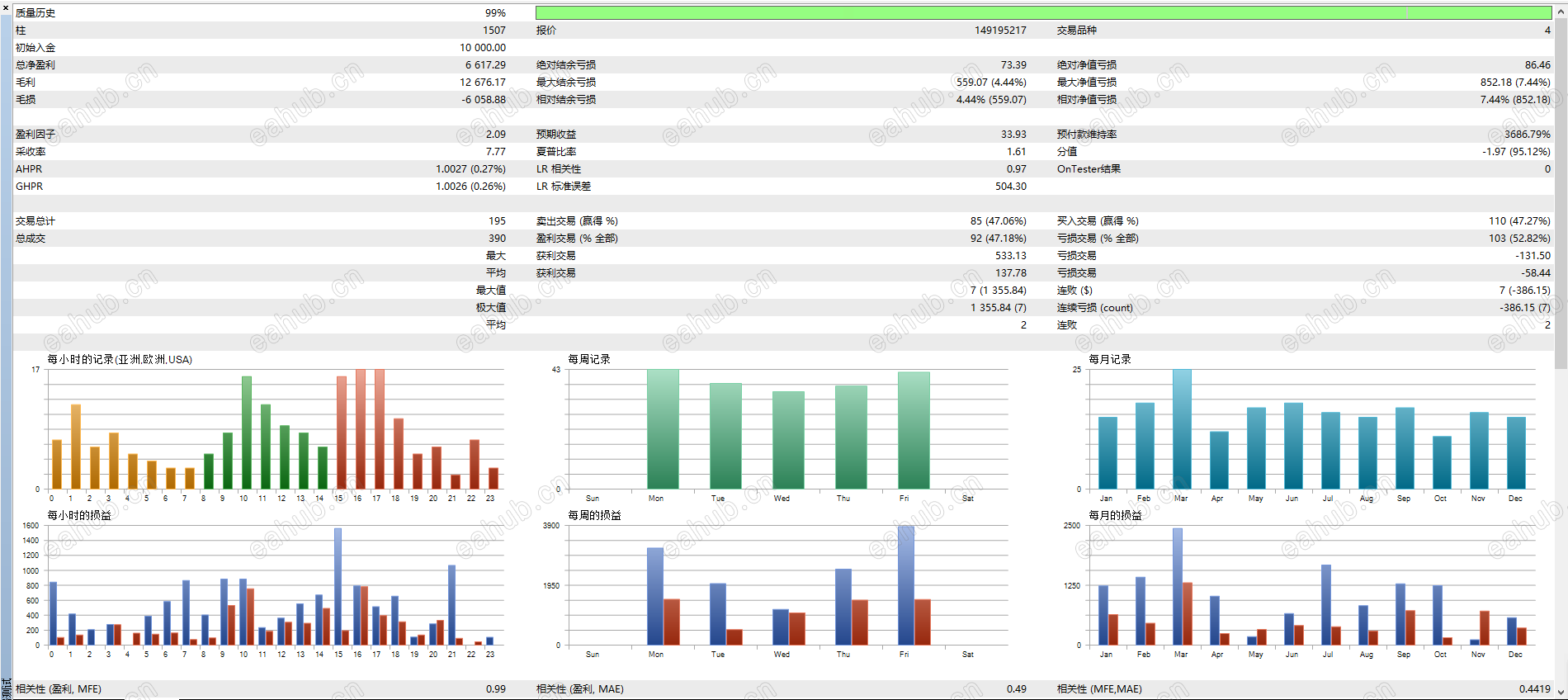Image resolution: width=1568 pixels, height=700 pixels.
Task: Click the blue hour 15 bar in 每小时的损益 chart
Action: pos(338,586)
